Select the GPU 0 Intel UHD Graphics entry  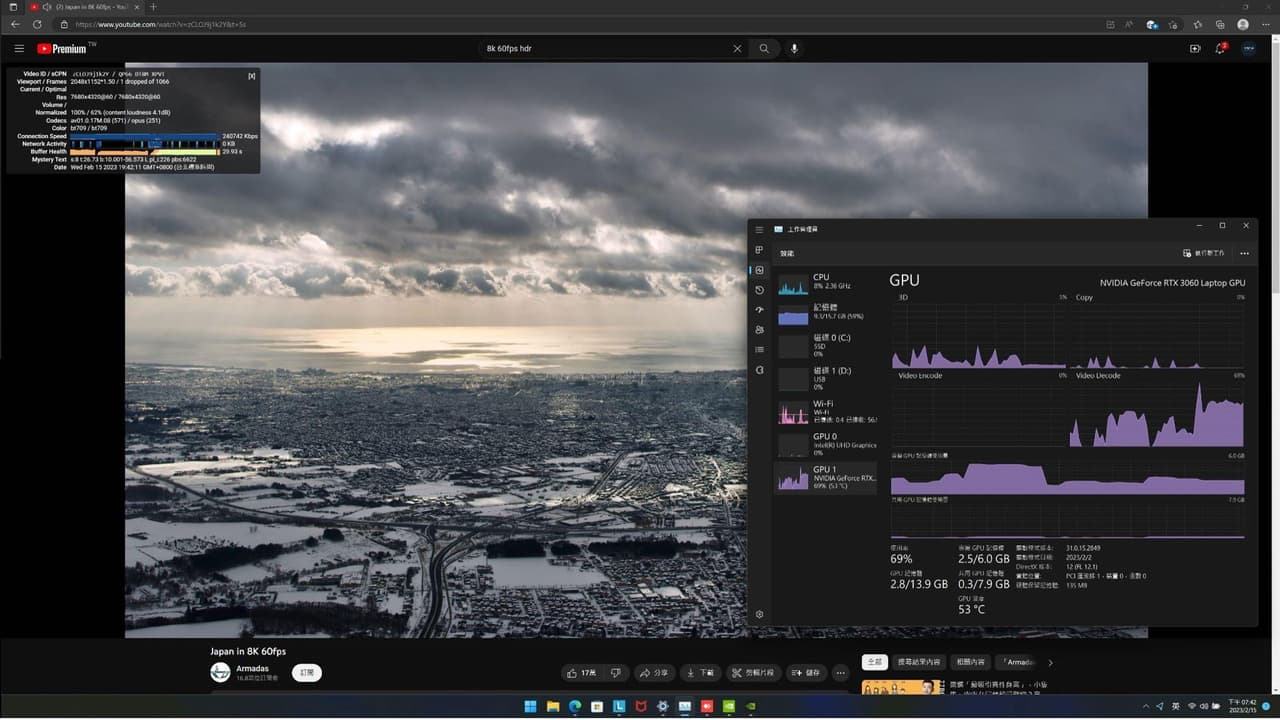826,444
